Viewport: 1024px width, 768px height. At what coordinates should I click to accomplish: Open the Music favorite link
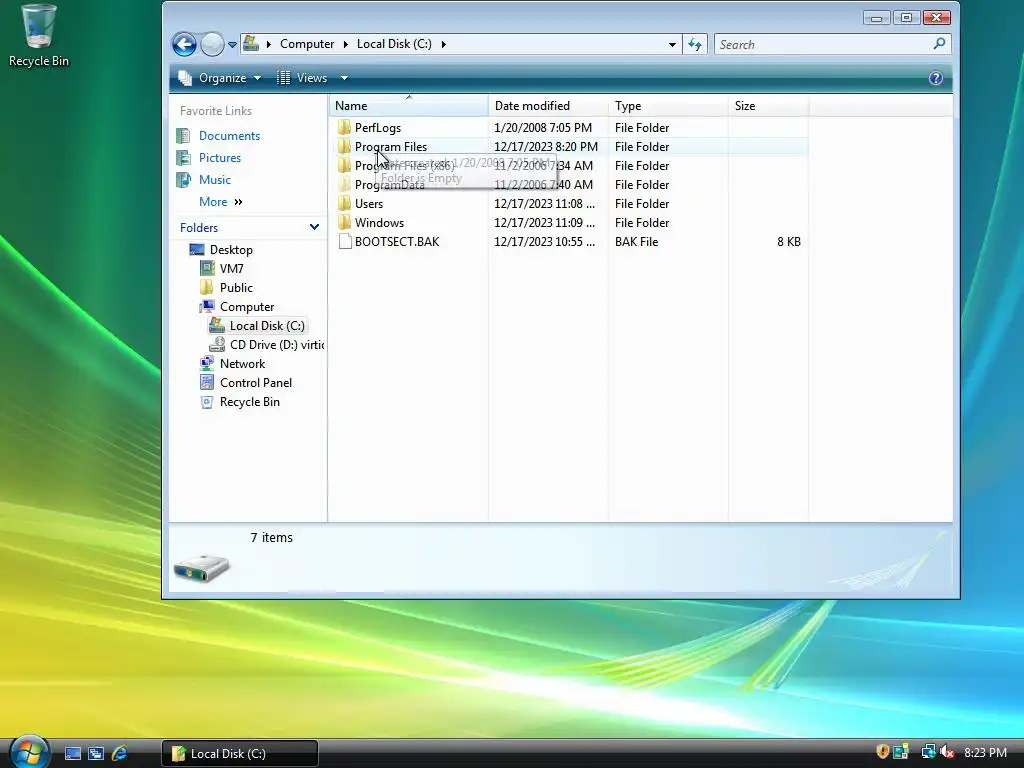click(x=214, y=180)
